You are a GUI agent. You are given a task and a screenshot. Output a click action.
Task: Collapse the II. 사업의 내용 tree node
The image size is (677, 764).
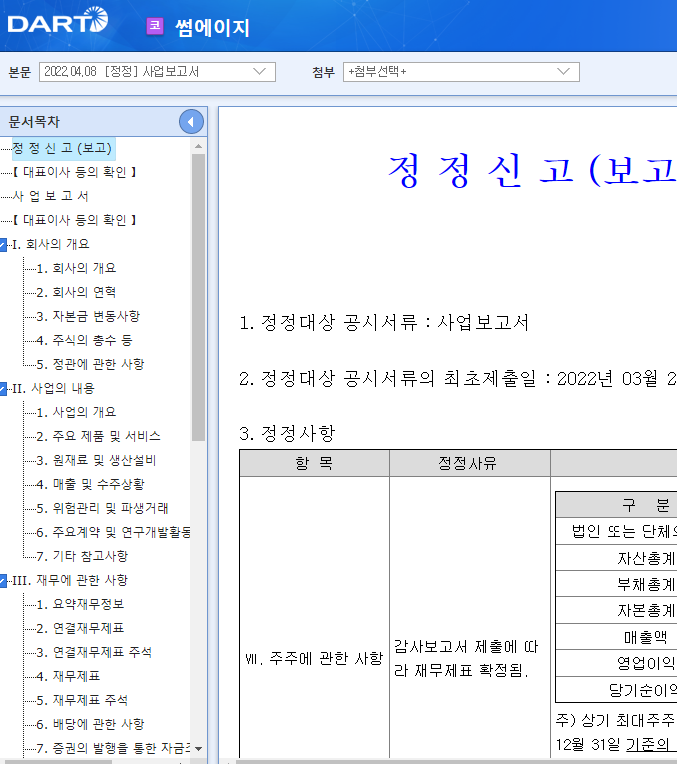[x=3, y=389]
